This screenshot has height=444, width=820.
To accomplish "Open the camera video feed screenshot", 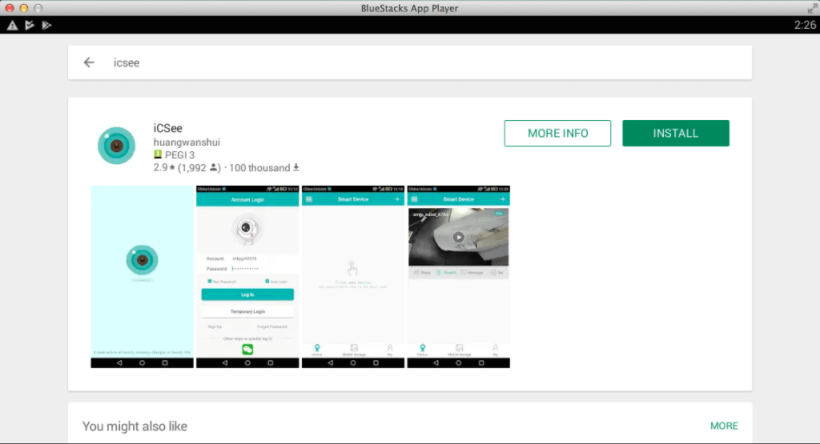I will click(459, 277).
